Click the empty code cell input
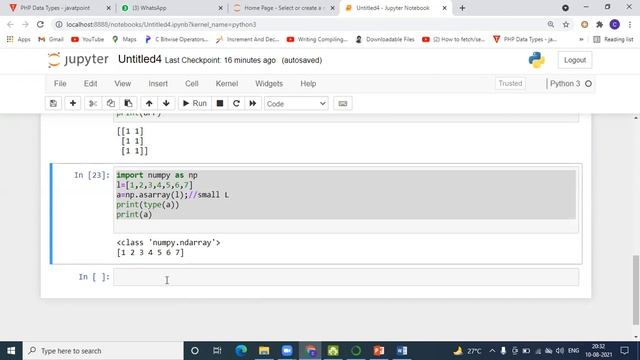The width and height of the screenshot is (640, 360). click(346, 277)
